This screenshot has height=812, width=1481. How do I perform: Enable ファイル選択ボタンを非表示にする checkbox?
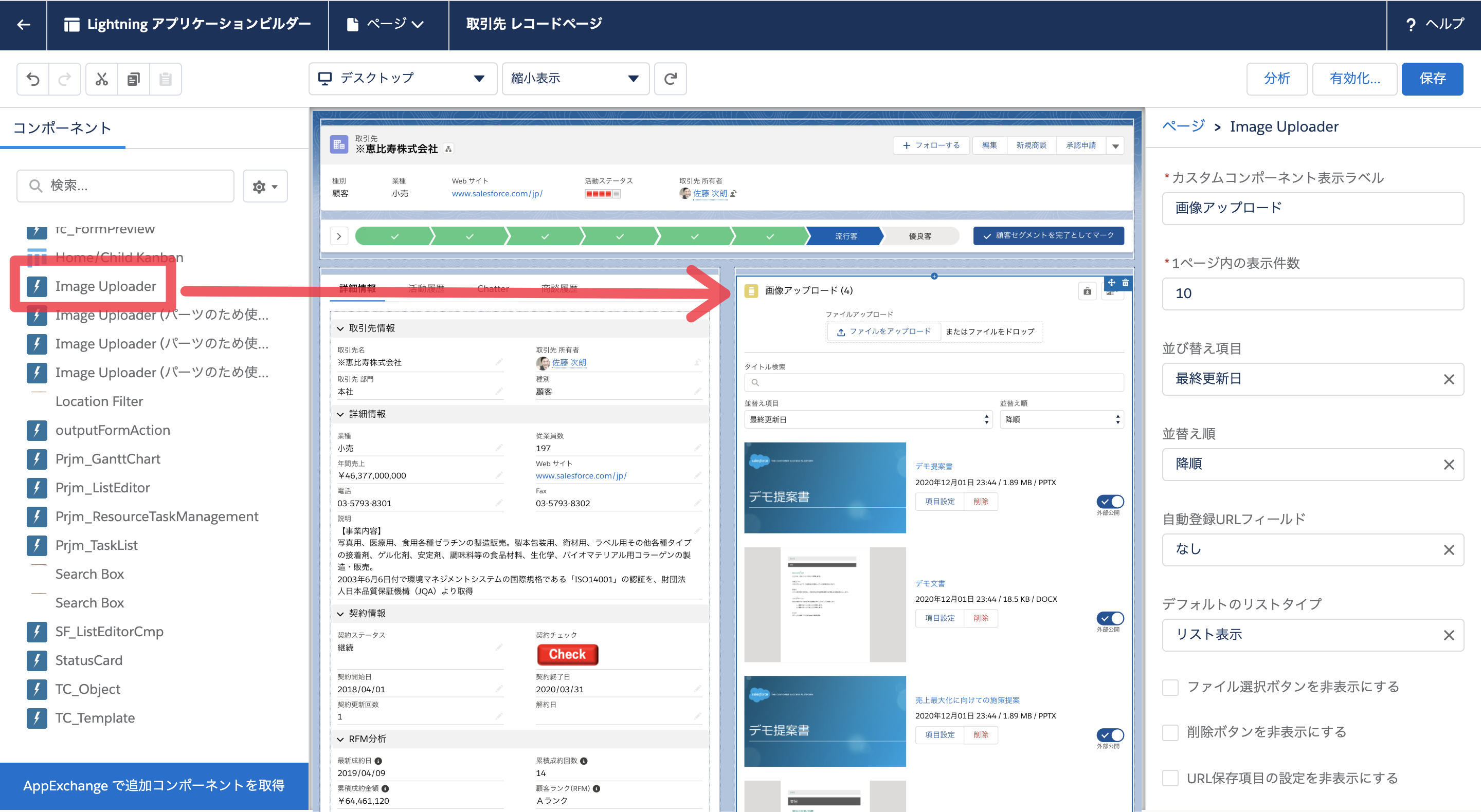point(1172,686)
